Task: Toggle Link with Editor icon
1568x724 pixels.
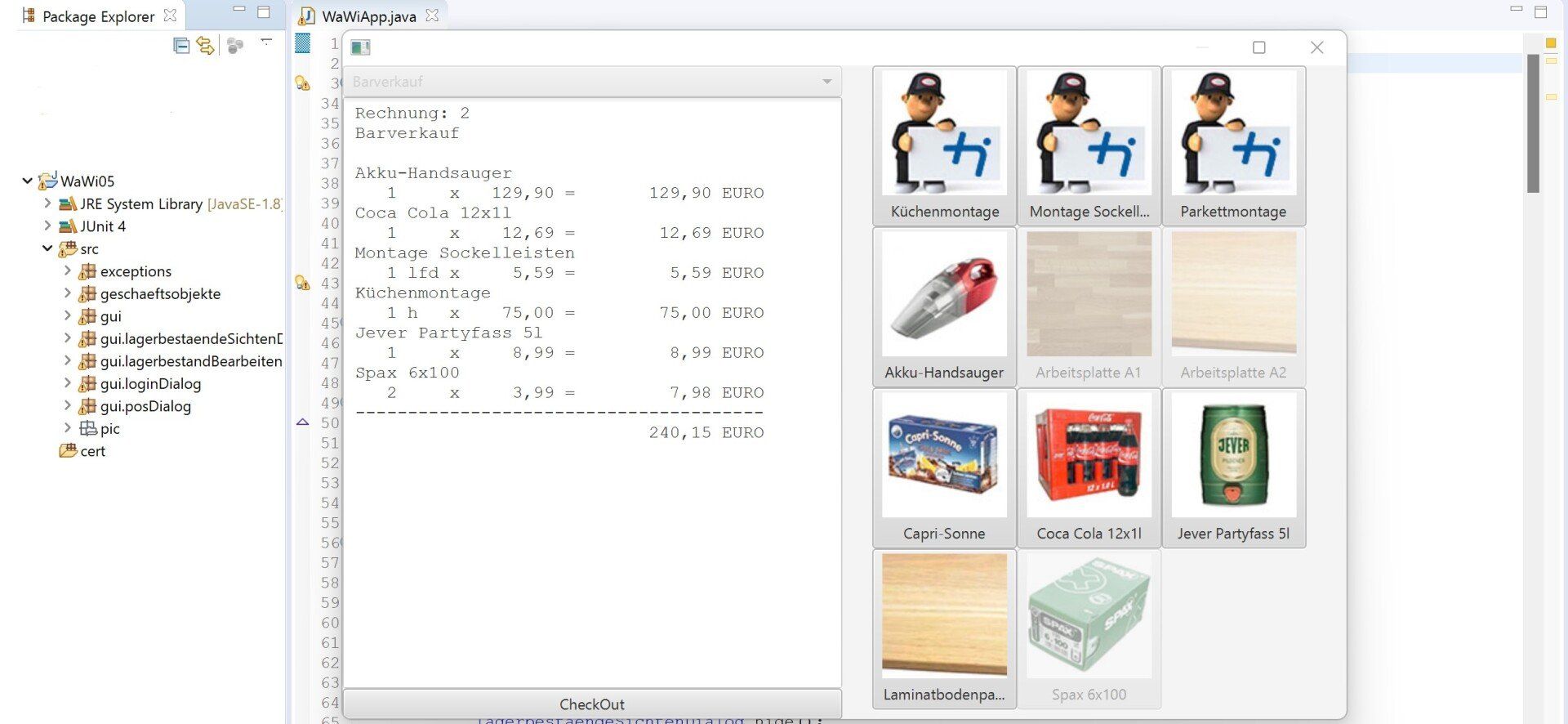Action: tap(205, 46)
